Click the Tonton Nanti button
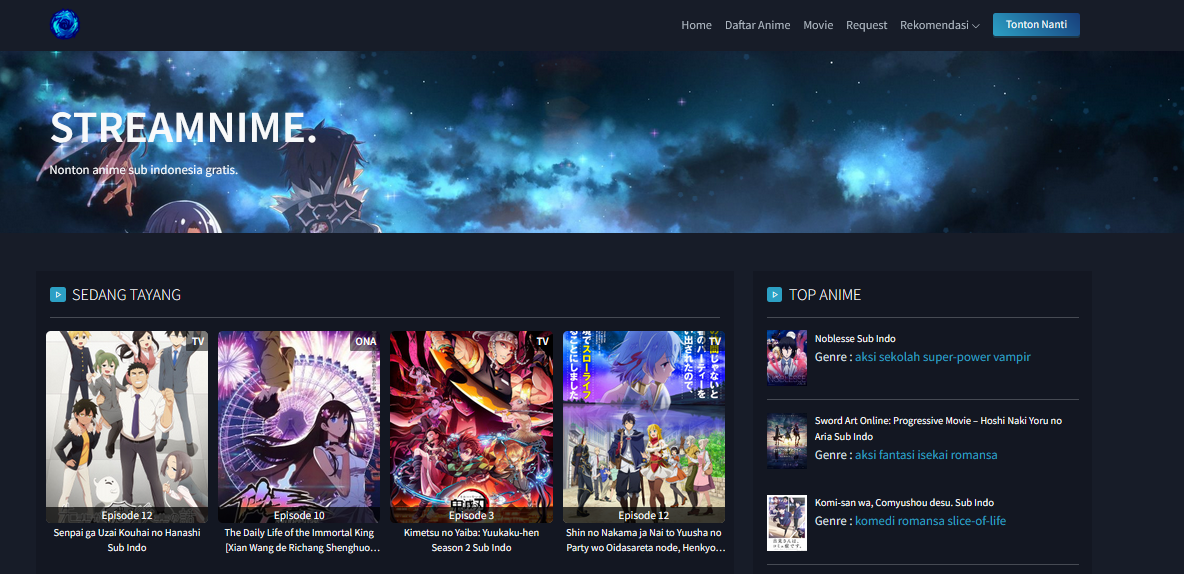 click(x=1036, y=25)
